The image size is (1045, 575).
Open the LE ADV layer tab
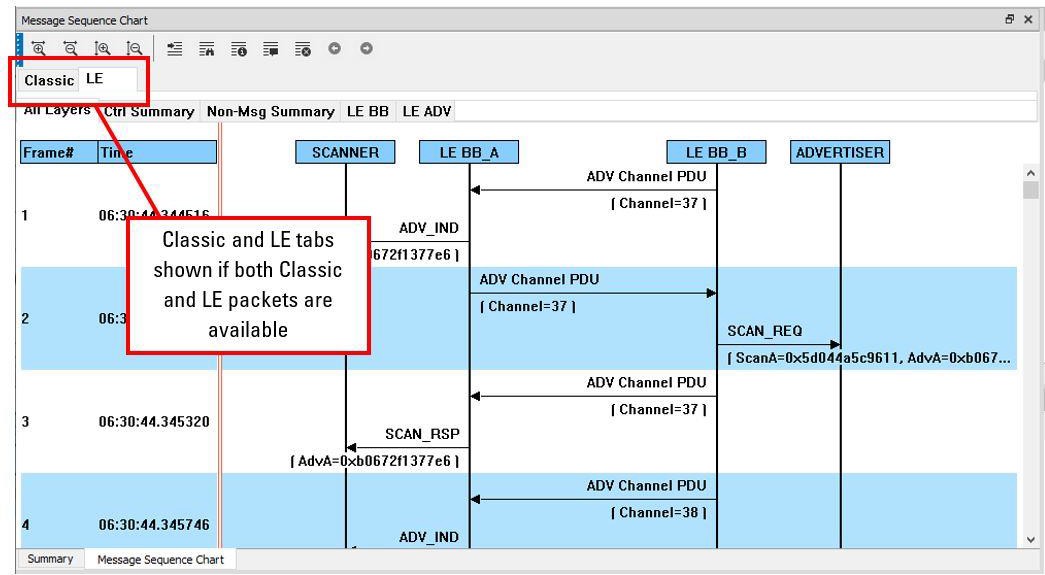[427, 111]
